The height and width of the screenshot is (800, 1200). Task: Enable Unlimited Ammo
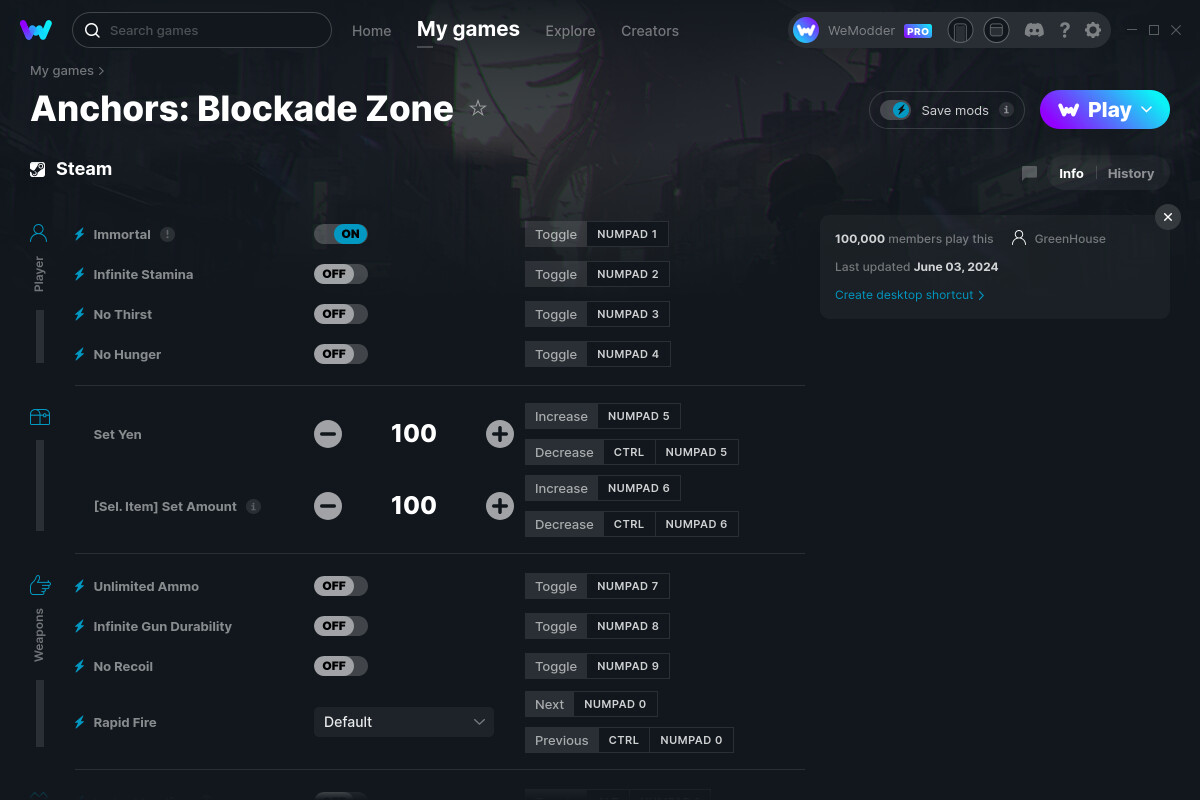coord(340,585)
